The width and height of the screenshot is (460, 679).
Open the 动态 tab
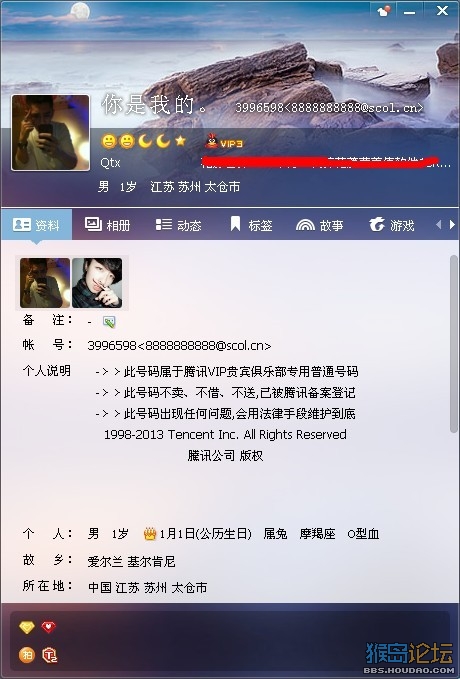click(x=178, y=225)
